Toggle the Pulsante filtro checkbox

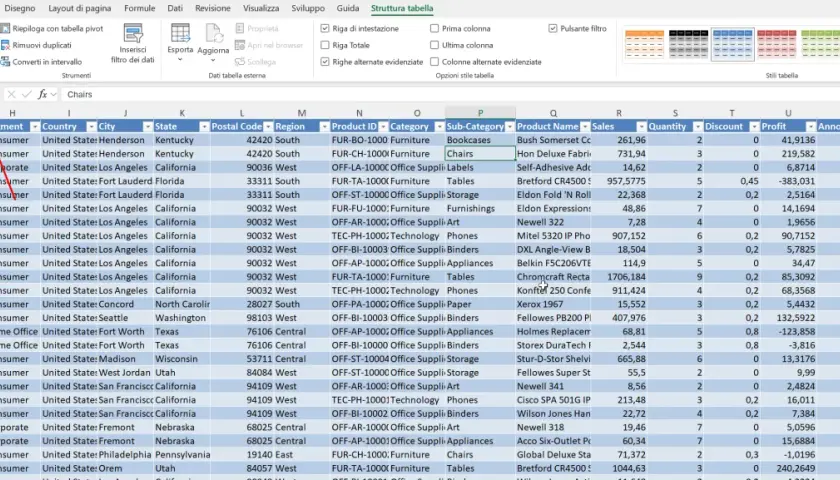coord(553,28)
